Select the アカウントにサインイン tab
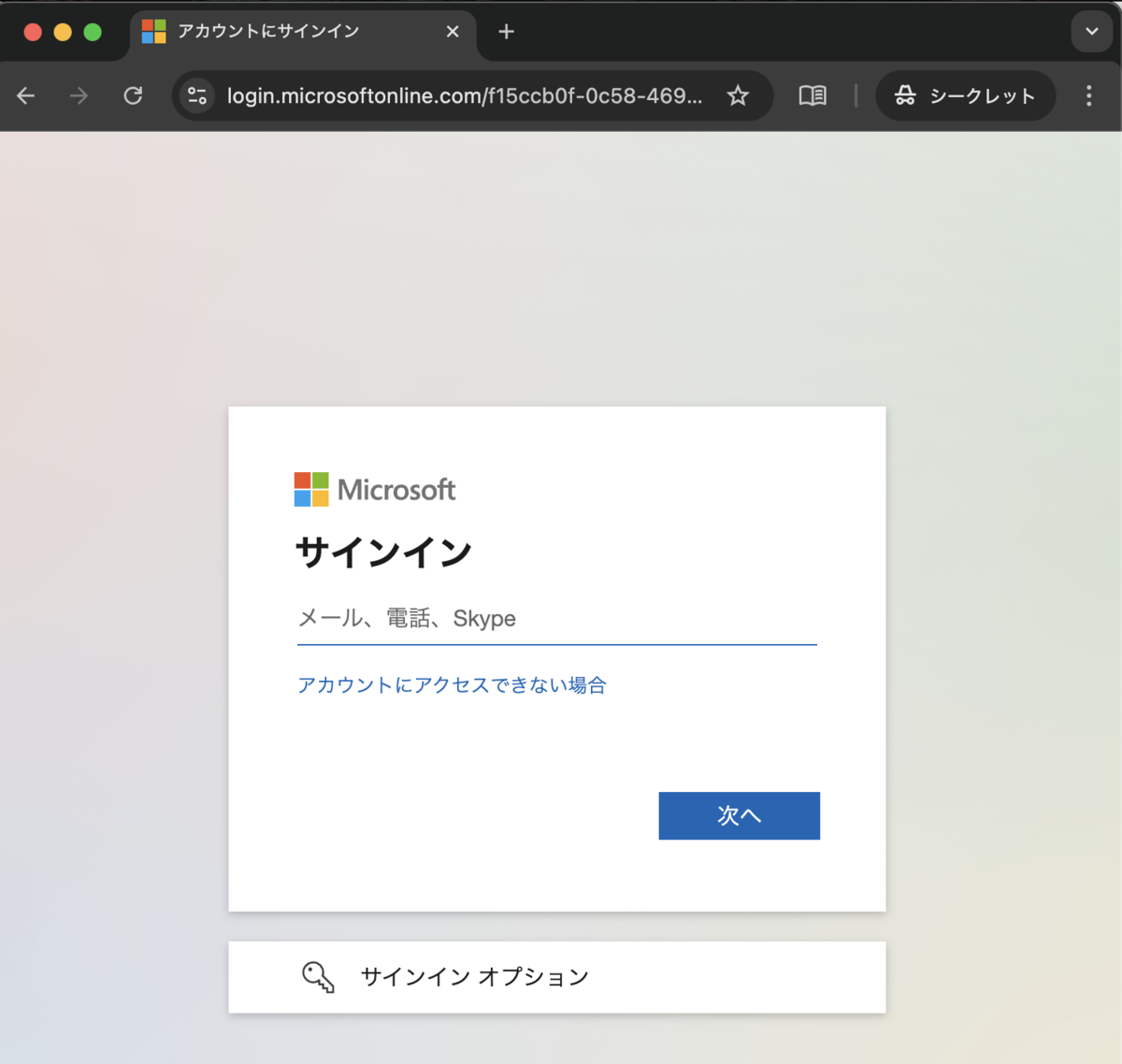Screen dimensions: 1122x1064 (x=302, y=32)
